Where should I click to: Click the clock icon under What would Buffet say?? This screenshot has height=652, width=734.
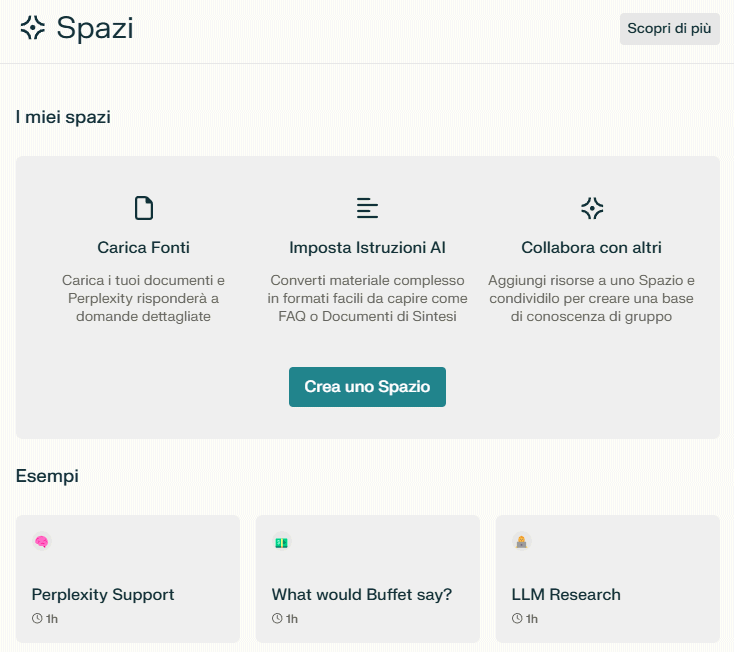(277, 619)
